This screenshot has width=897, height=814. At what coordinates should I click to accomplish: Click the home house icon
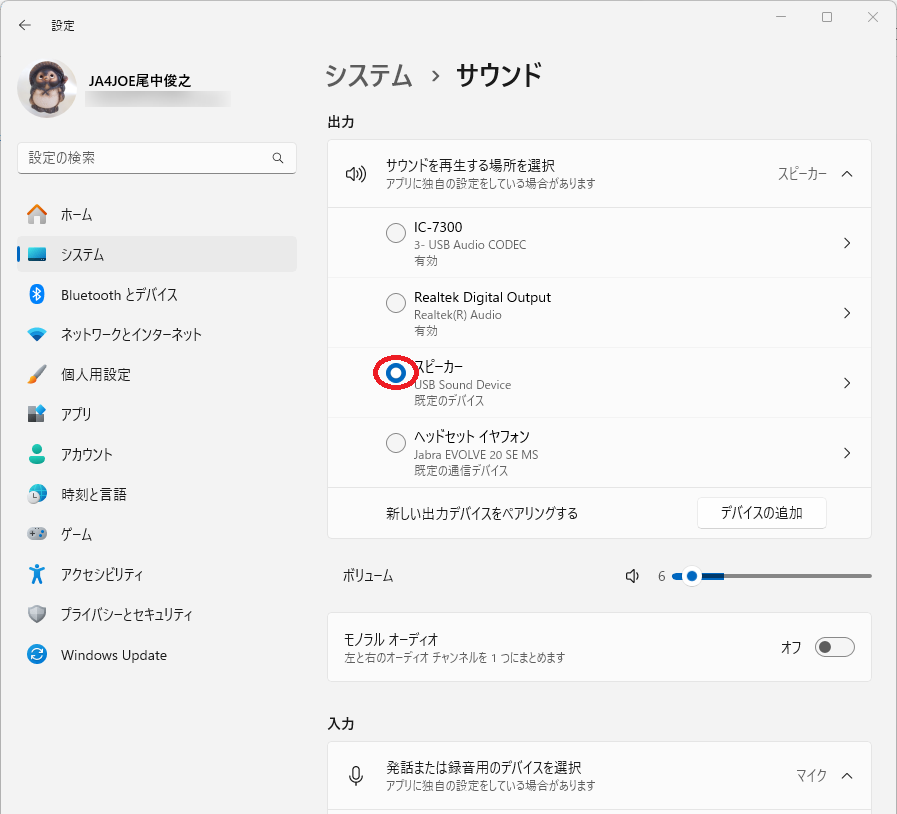(x=37, y=214)
